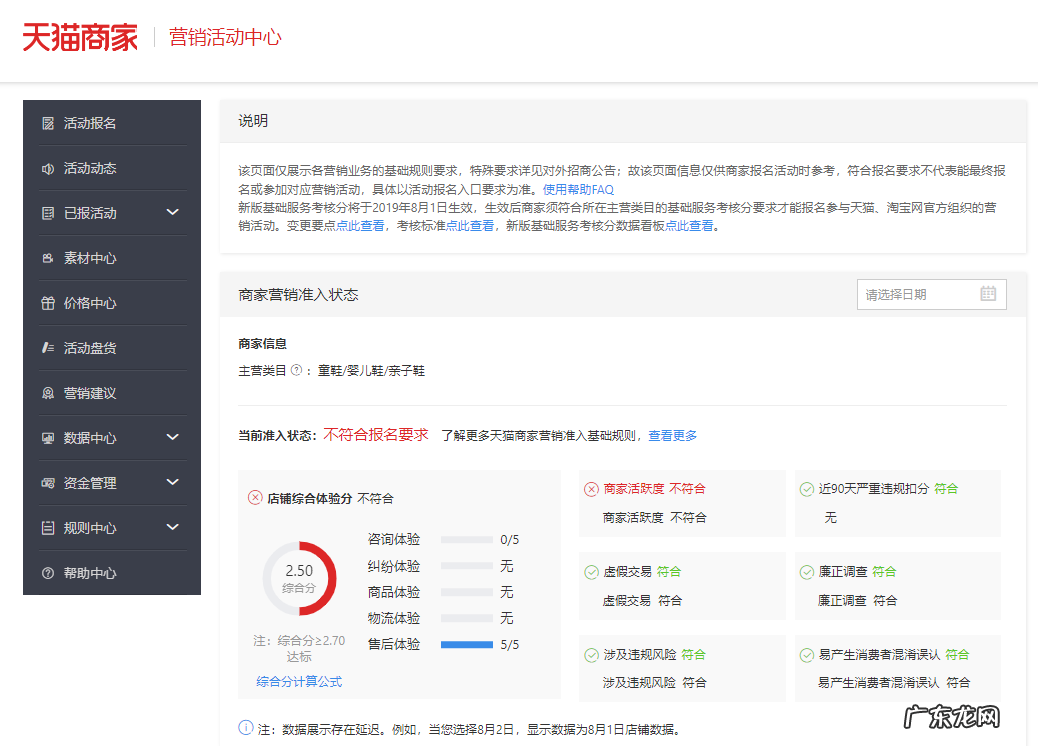Image resolution: width=1038 pixels, height=746 pixels.
Task: Click the green check icon beside 虚假交易
Action: click(x=590, y=572)
